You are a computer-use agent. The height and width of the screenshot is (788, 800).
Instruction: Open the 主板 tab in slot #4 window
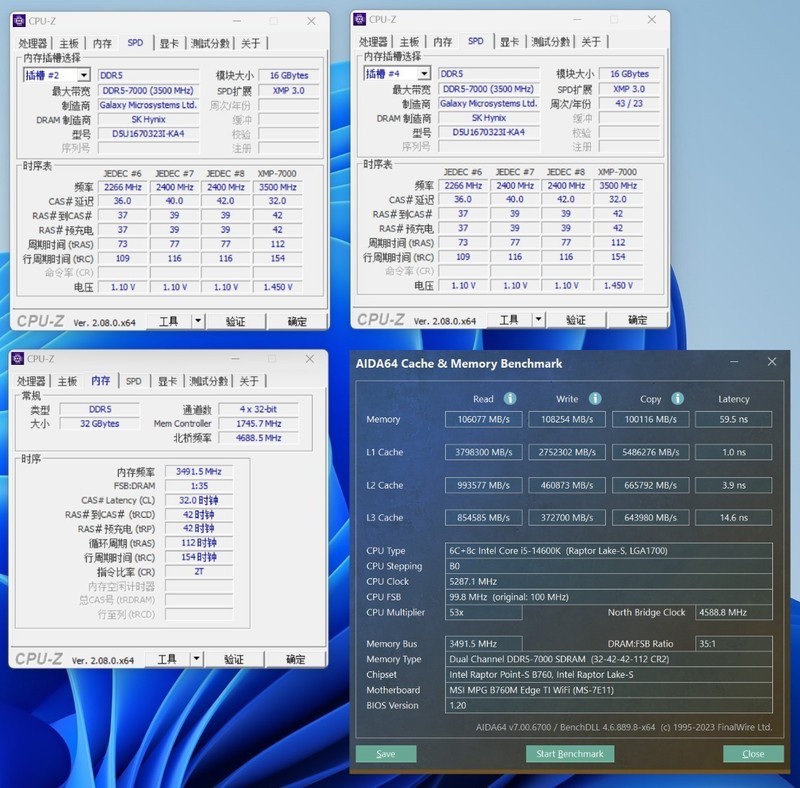[409, 42]
